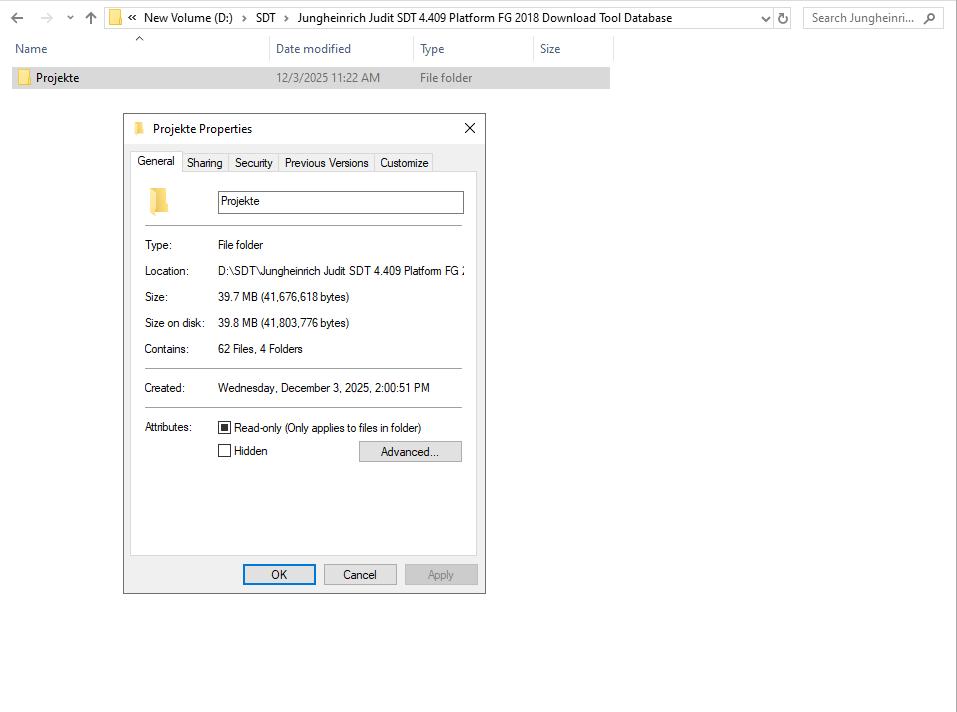Sort files by Date modified column
The width and height of the screenshot is (957, 712).
click(x=311, y=48)
